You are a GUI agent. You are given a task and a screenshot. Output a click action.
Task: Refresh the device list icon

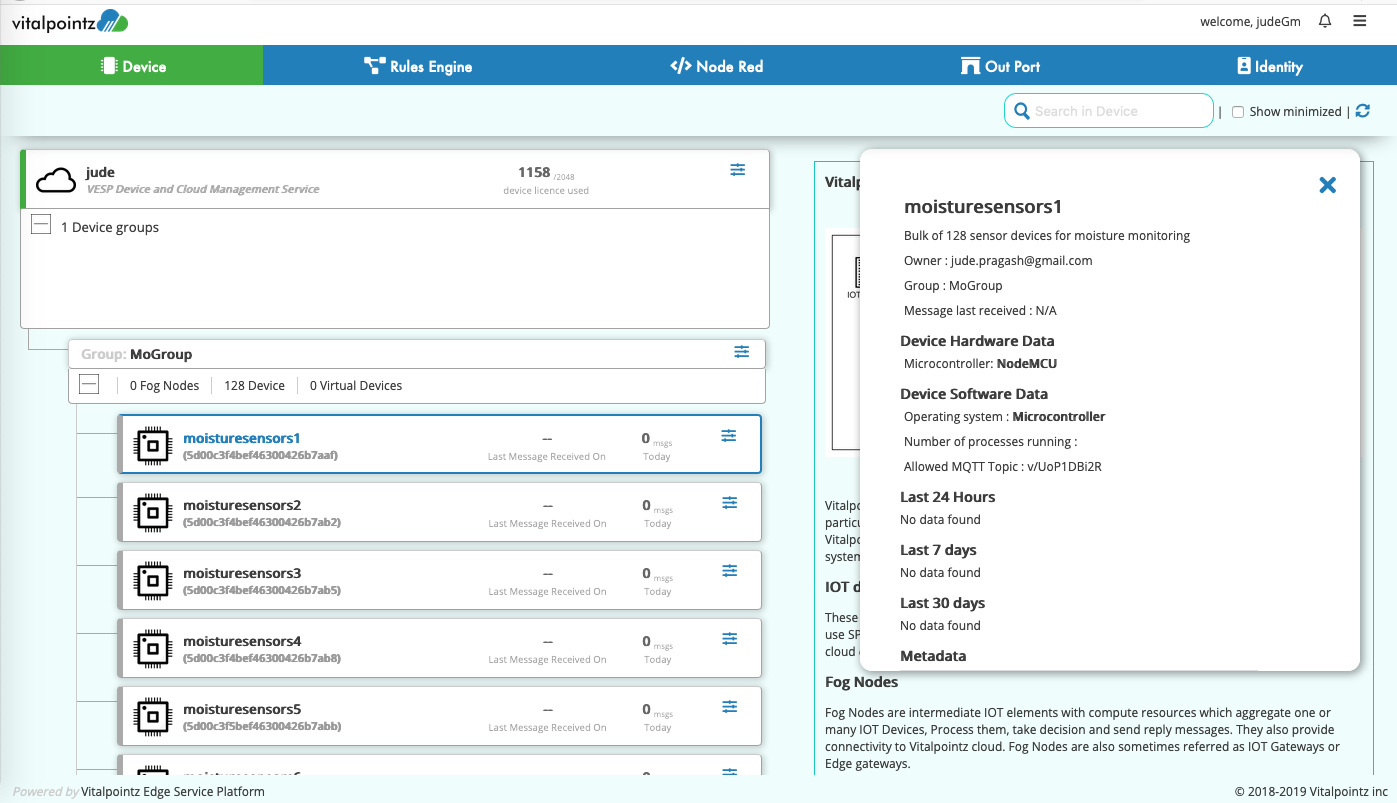click(1362, 111)
